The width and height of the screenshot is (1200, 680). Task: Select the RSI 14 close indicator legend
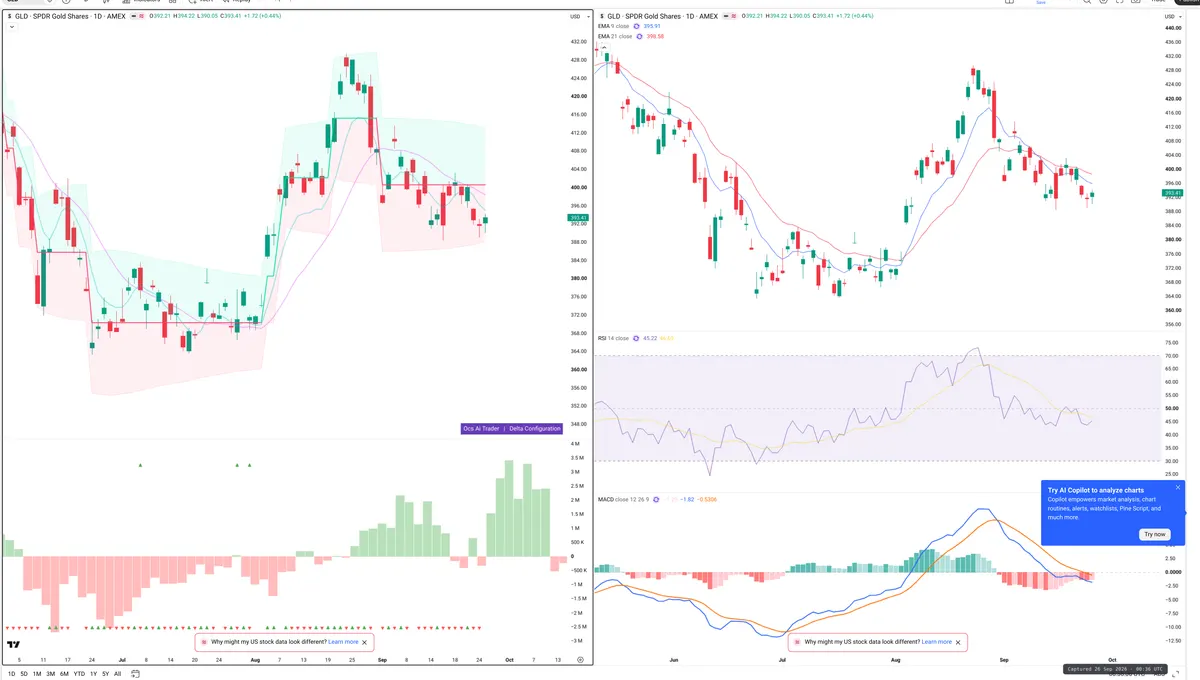pos(613,338)
